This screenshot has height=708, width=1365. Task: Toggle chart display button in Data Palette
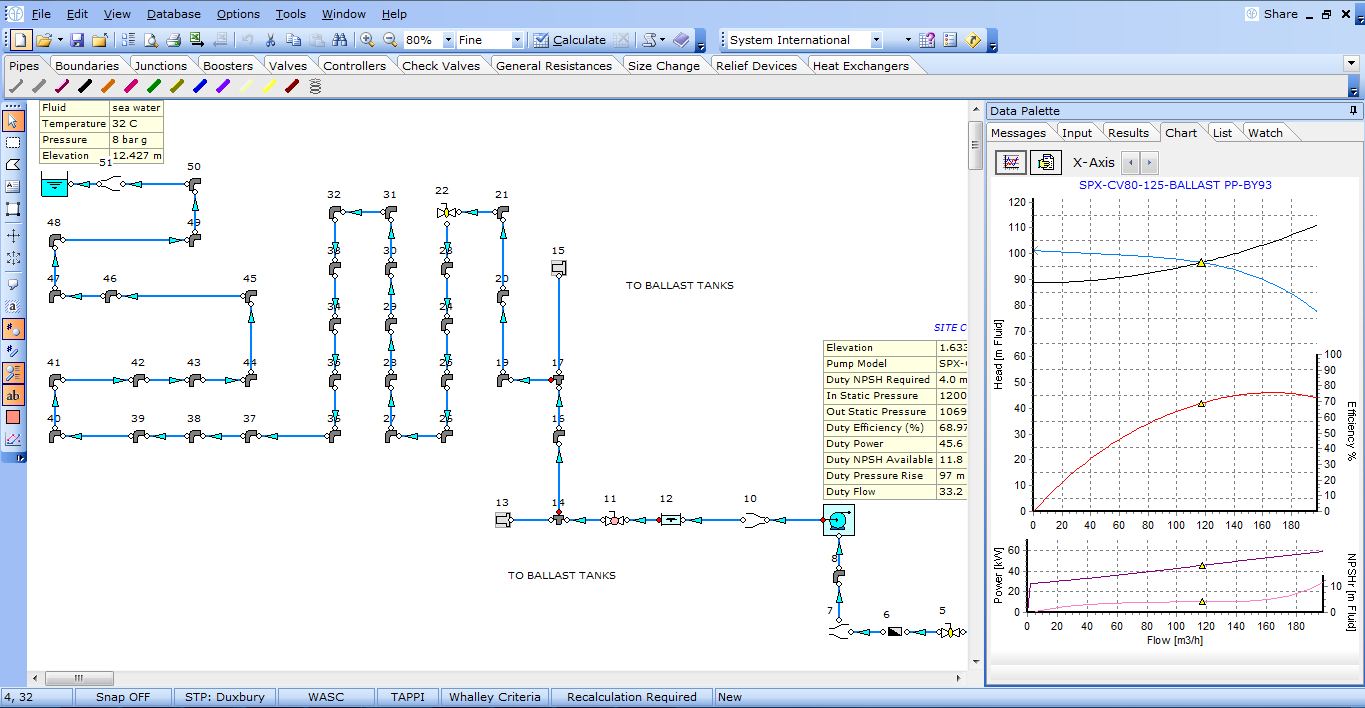1011,162
